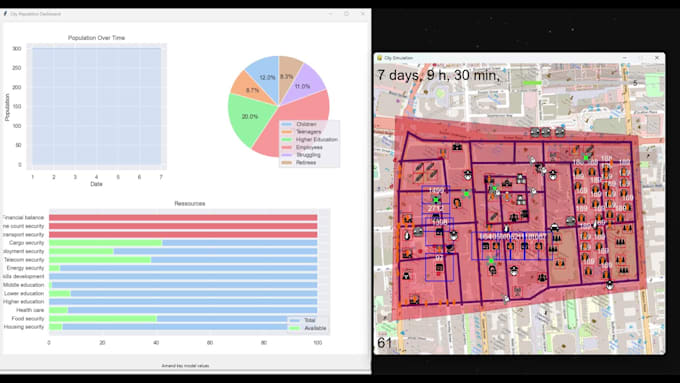Select the taxi car icon on the map
Screen dimensions: 680x383
(x=554, y=227)
